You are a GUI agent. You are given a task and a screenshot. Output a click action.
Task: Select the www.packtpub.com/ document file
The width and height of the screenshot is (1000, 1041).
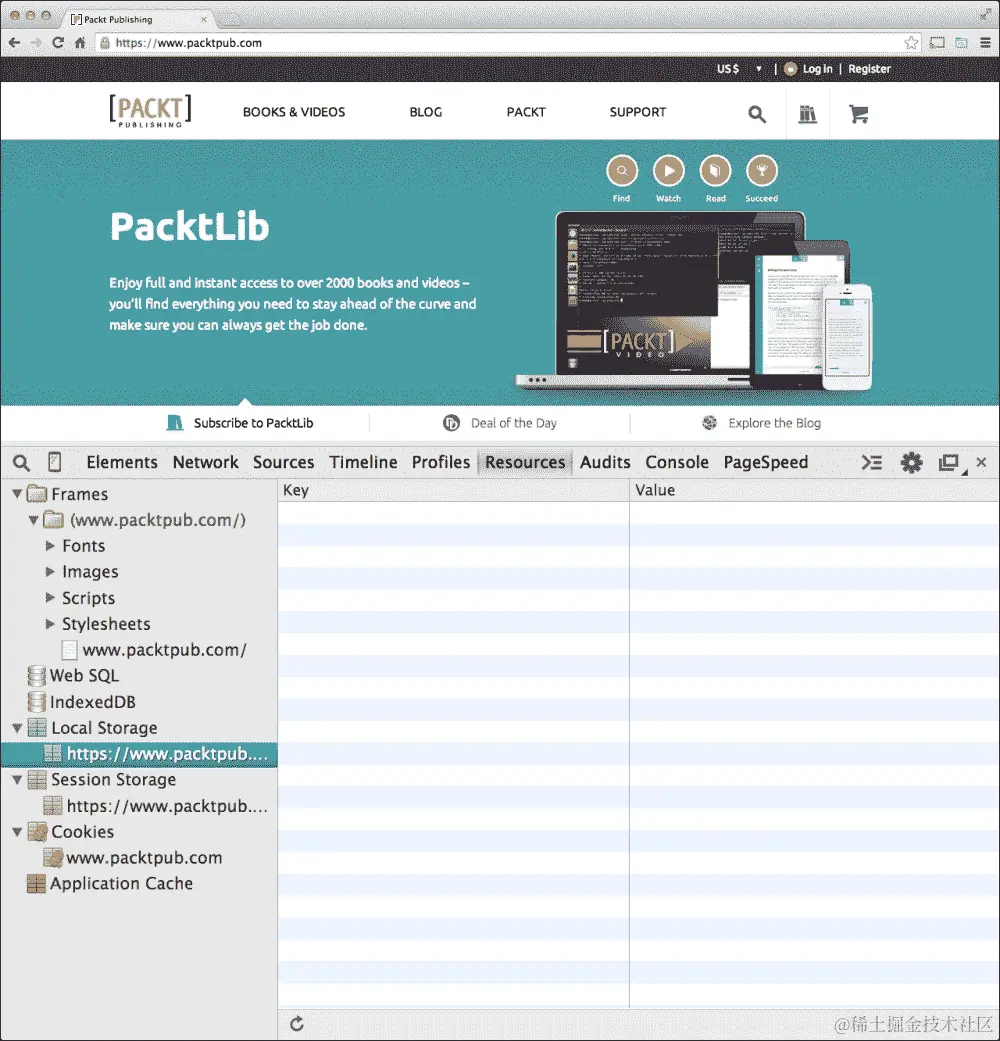(x=154, y=650)
